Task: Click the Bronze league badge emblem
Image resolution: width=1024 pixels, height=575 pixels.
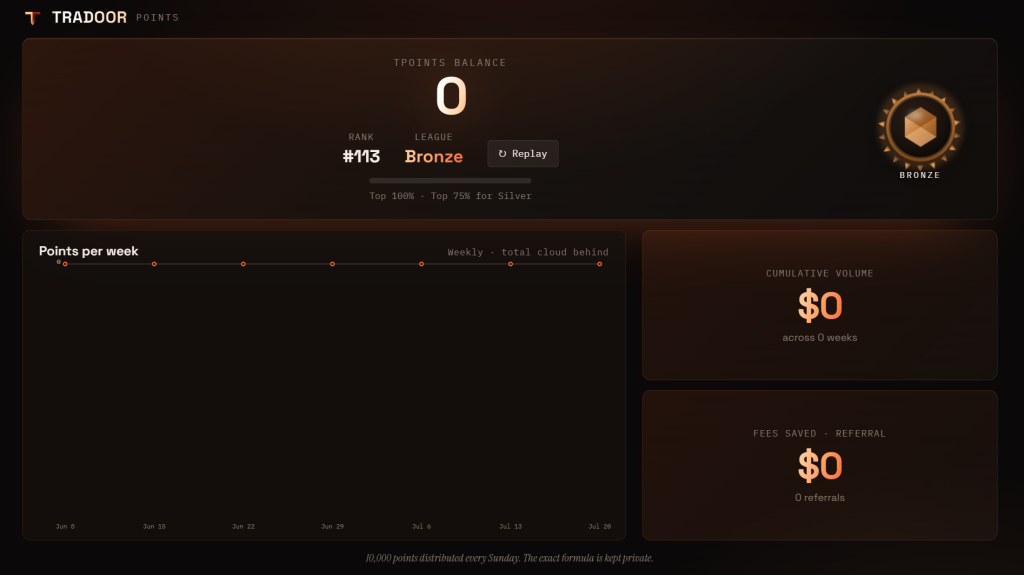Action: pos(920,127)
